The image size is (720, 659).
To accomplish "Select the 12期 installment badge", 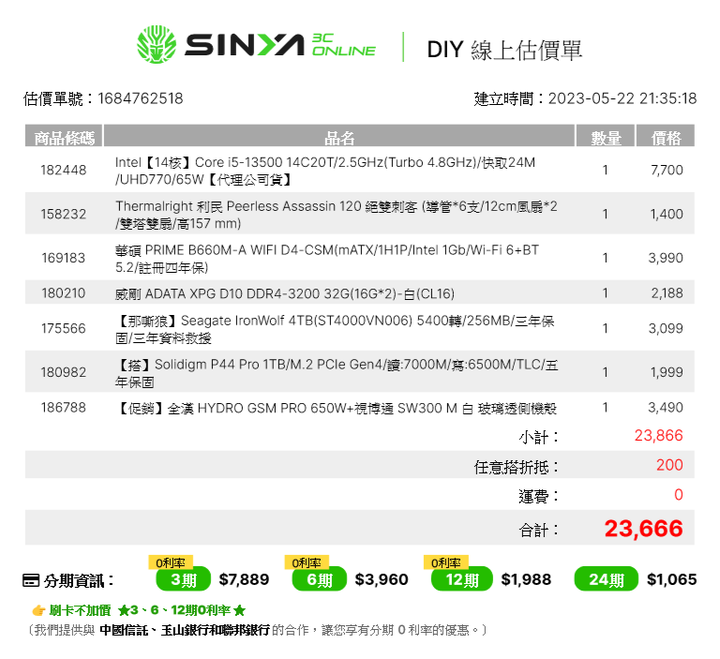I will click(461, 580).
